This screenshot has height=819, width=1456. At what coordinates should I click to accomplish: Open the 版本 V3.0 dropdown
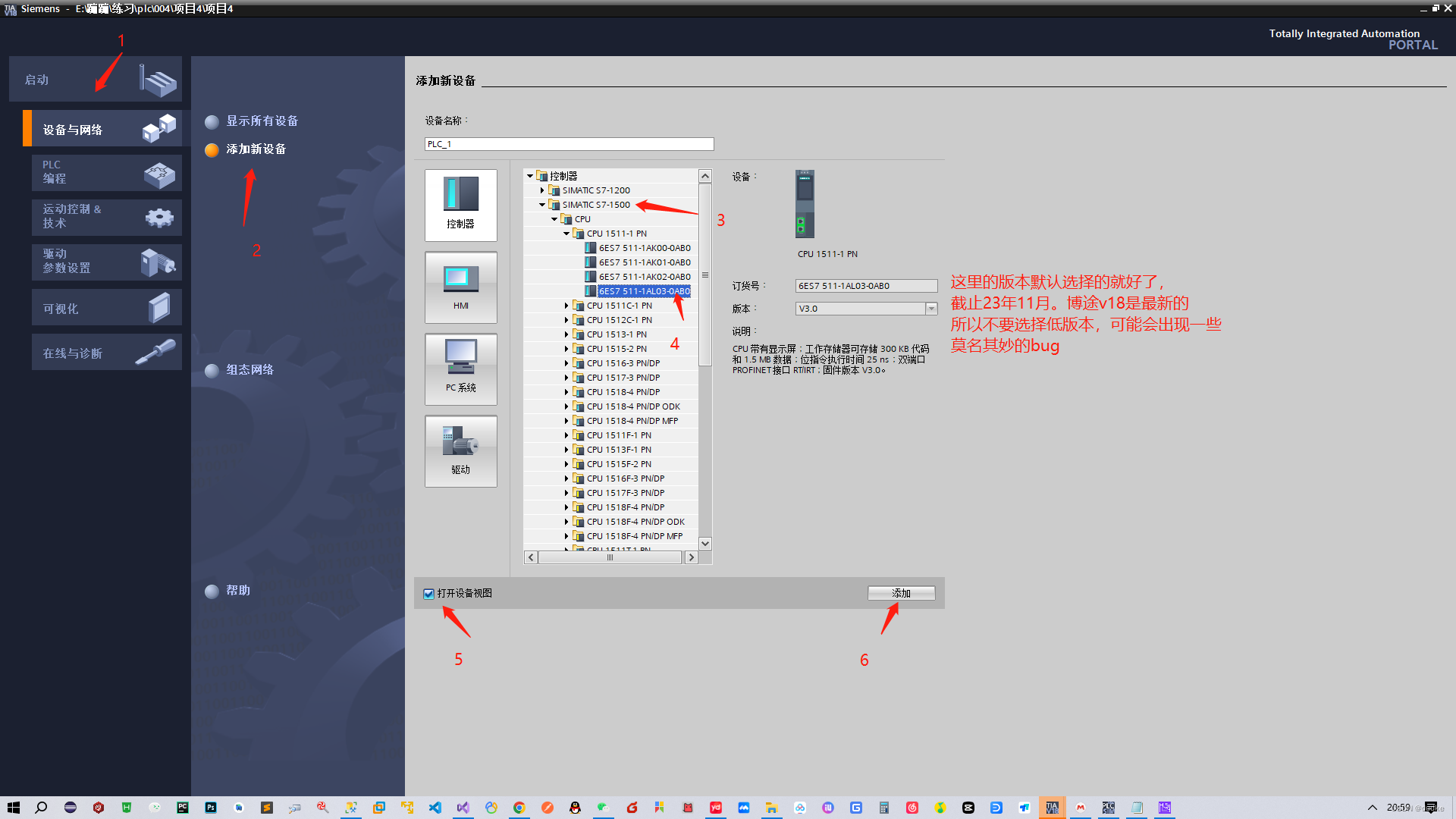[x=931, y=309]
